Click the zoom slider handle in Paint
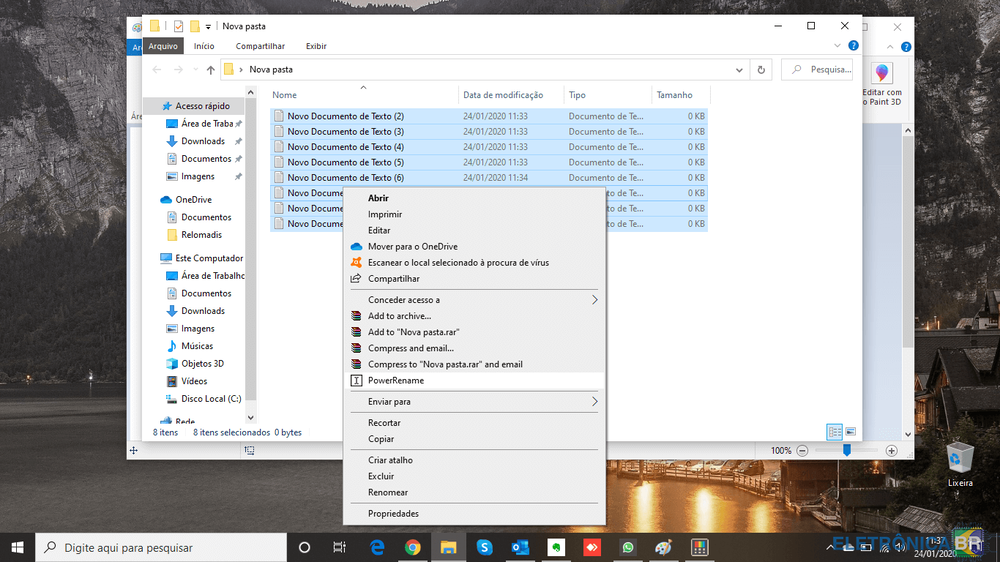The width and height of the screenshot is (1000, 562). (x=847, y=451)
